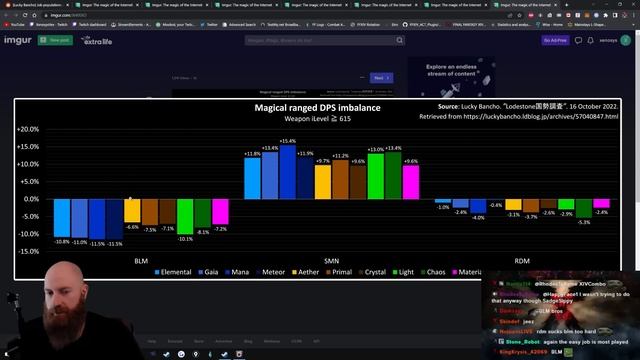Click the search magnifier icon

(400, 40)
